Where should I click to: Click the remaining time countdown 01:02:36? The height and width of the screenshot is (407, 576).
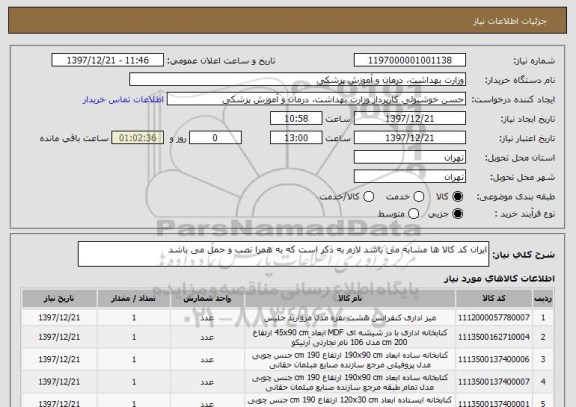pyautogui.click(x=138, y=138)
